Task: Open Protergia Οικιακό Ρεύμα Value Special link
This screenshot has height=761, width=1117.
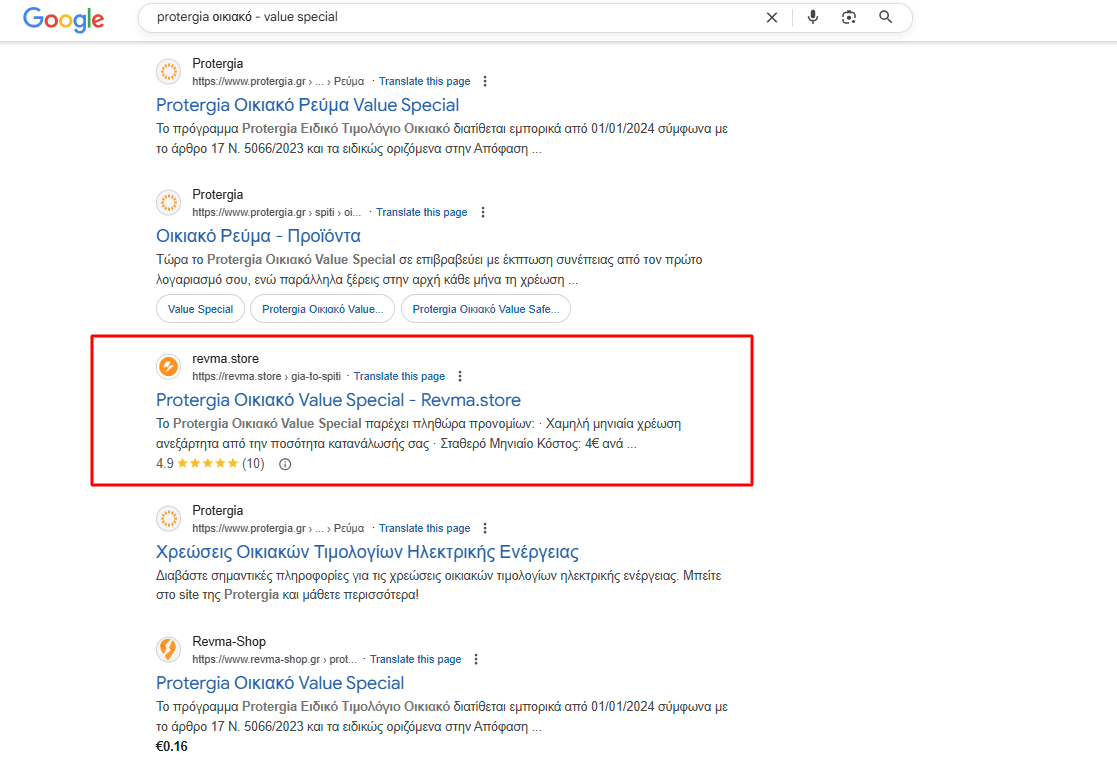Action: [x=307, y=105]
